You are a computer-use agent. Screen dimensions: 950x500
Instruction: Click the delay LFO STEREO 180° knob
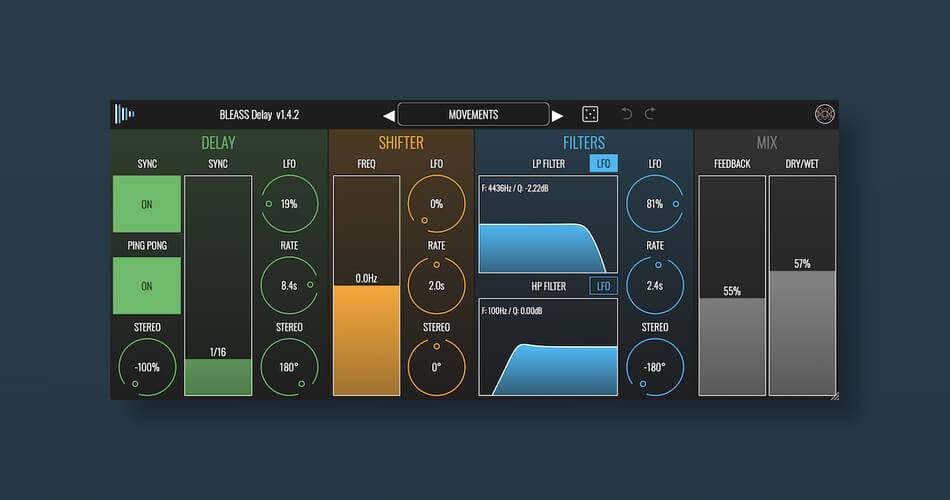tap(289, 367)
